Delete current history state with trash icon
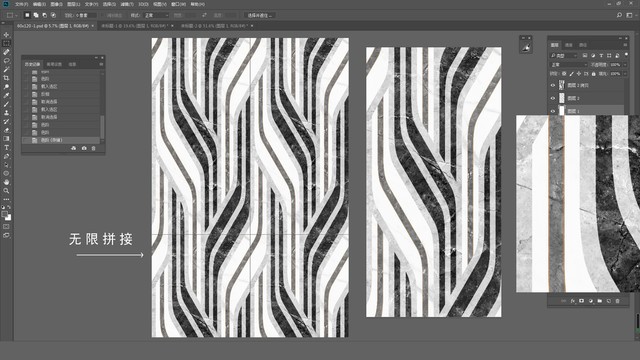 (93, 148)
